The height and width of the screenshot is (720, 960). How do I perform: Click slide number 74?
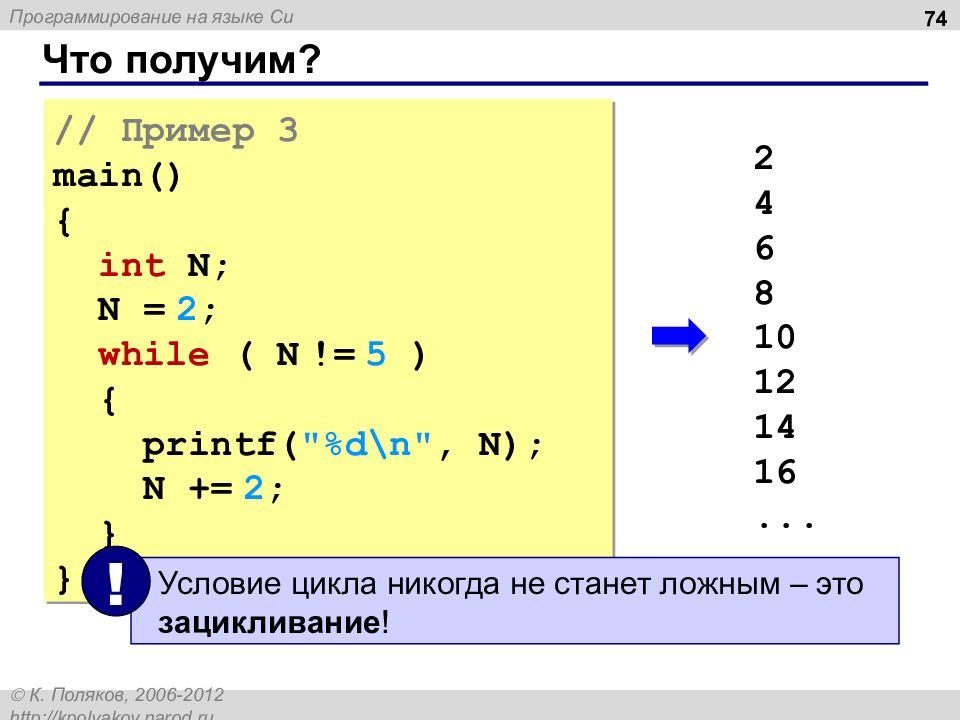coord(935,18)
